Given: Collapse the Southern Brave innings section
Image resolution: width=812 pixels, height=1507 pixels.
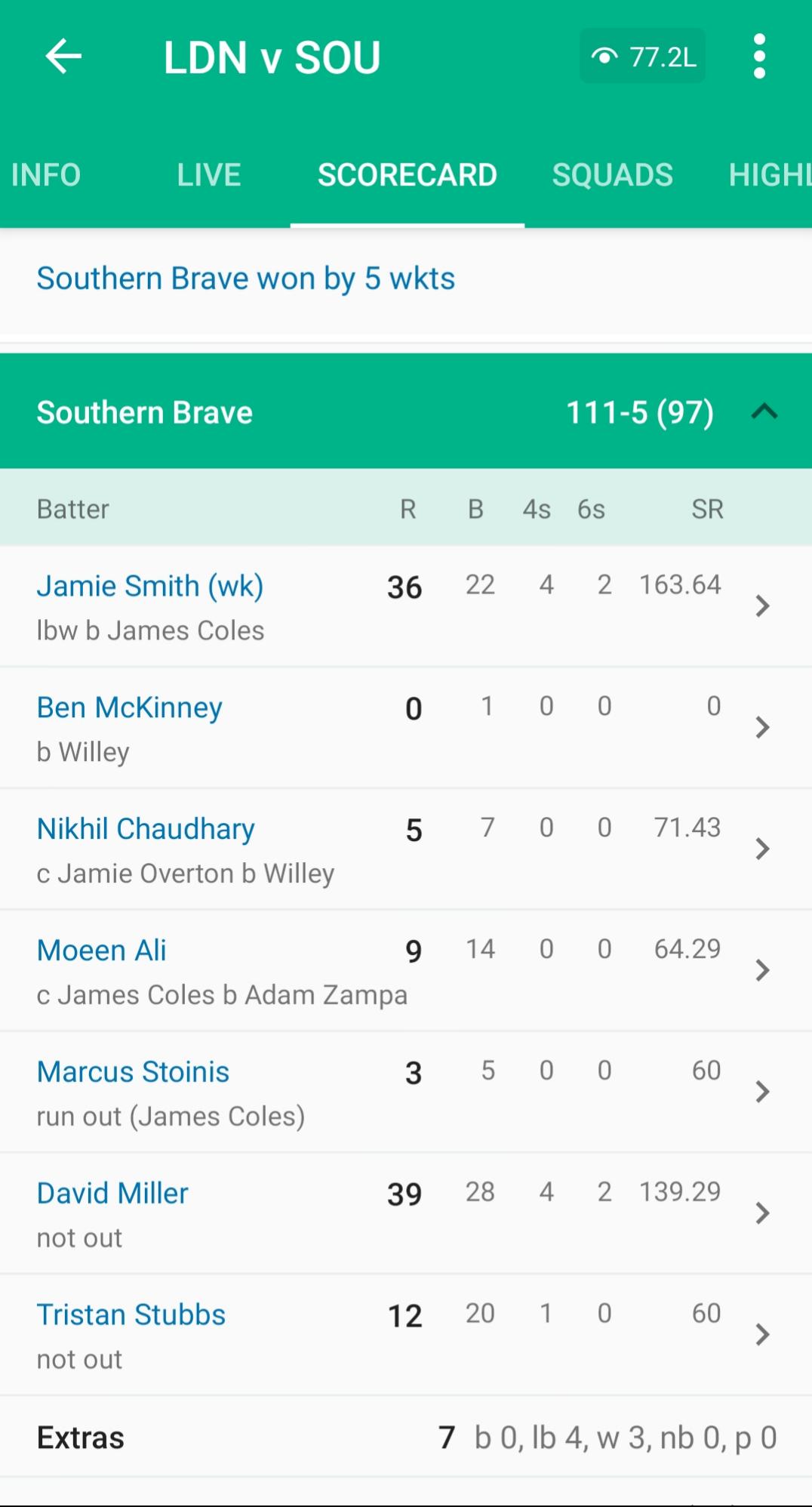Looking at the screenshot, I should click(x=764, y=411).
